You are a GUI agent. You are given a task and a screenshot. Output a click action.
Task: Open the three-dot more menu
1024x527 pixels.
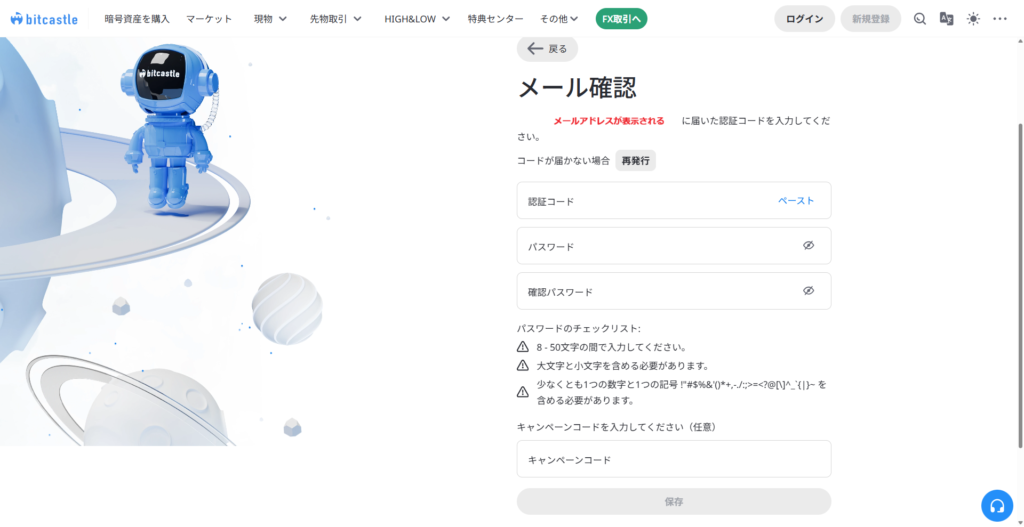click(1000, 19)
